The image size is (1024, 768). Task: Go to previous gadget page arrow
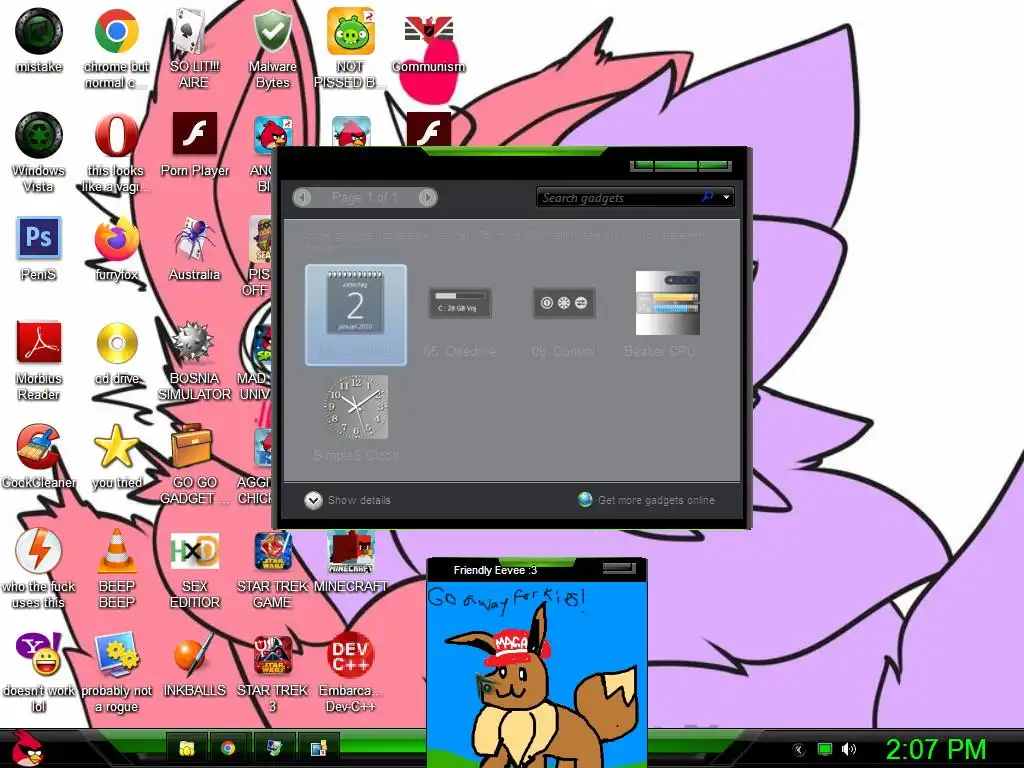[302, 197]
